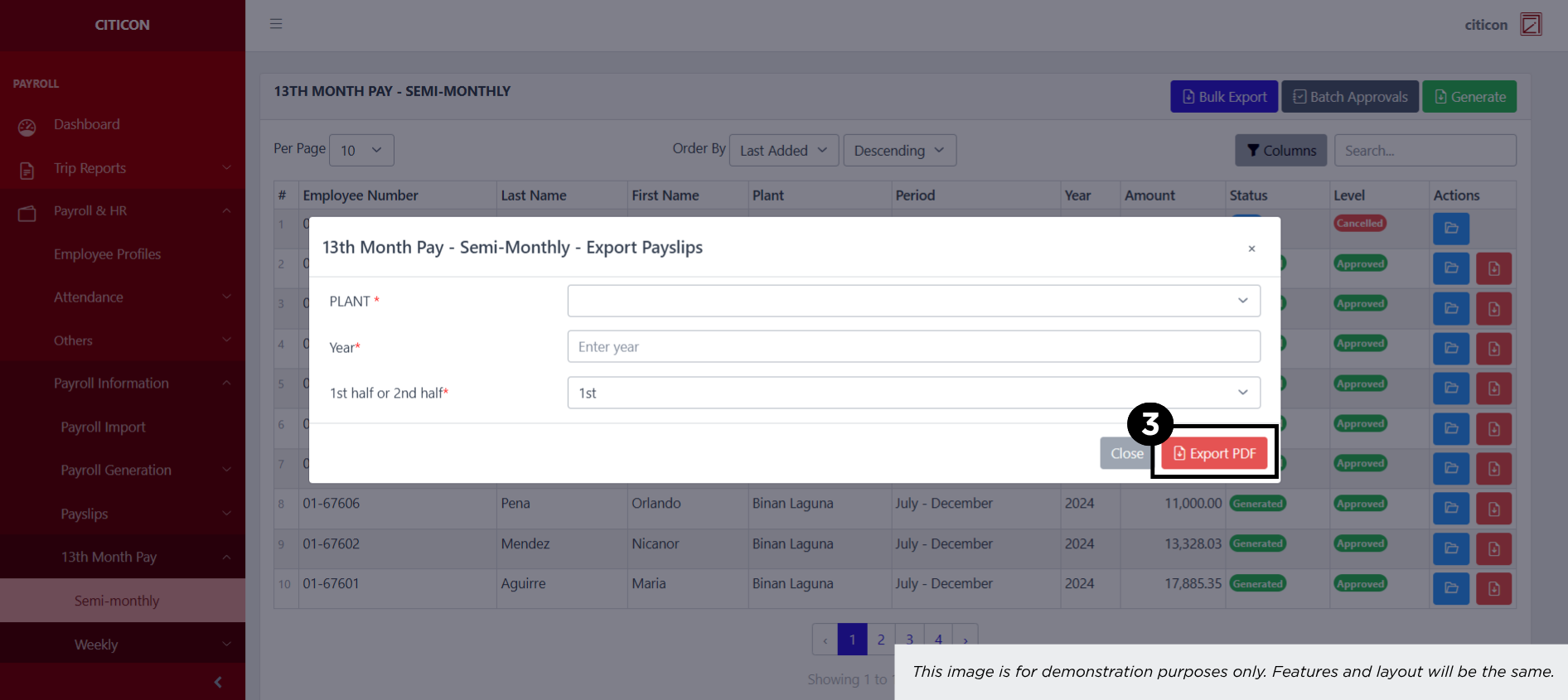This screenshot has width=1568, height=700.
Task: Open the 1st half or 2nd half dropdown
Action: (x=913, y=393)
